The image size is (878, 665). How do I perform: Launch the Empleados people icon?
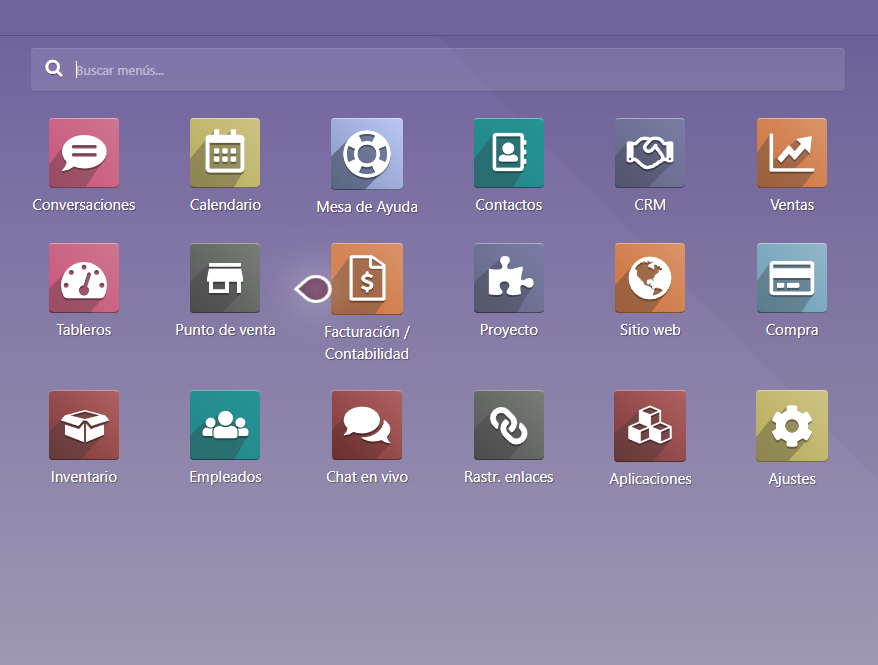[x=225, y=425]
